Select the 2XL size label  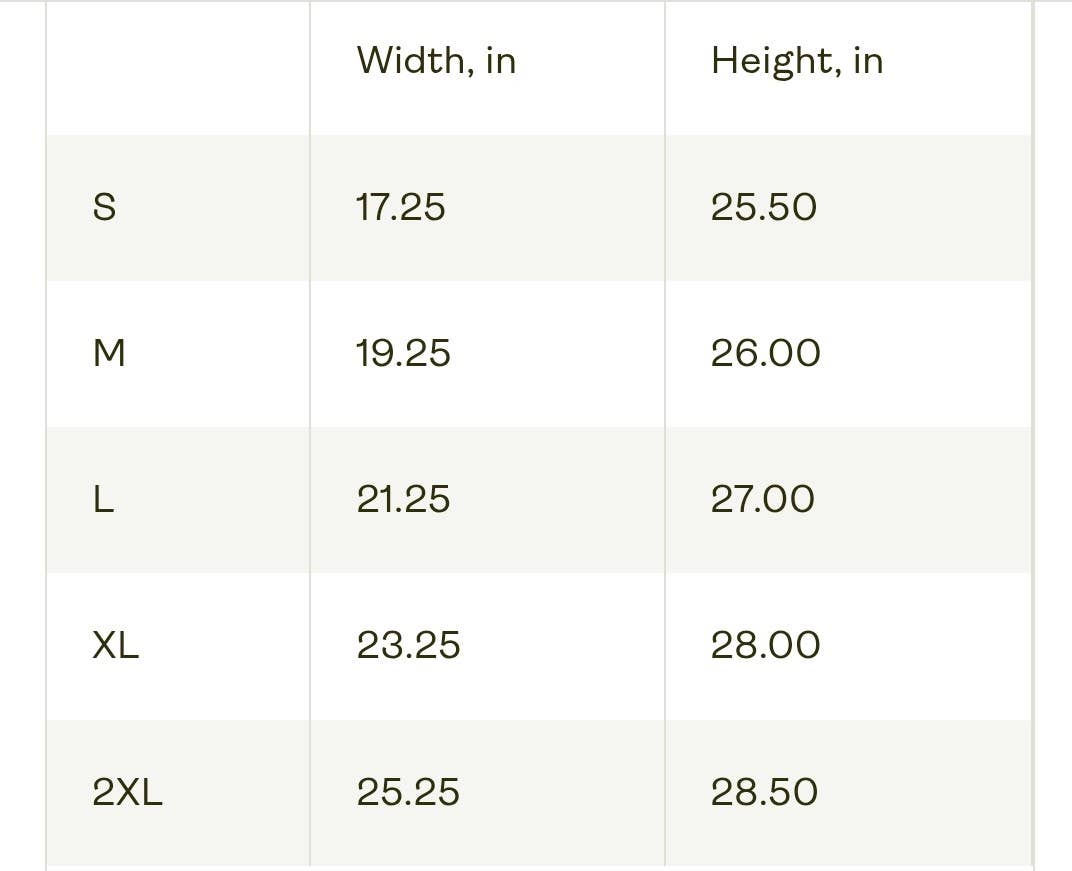pyautogui.click(x=127, y=792)
